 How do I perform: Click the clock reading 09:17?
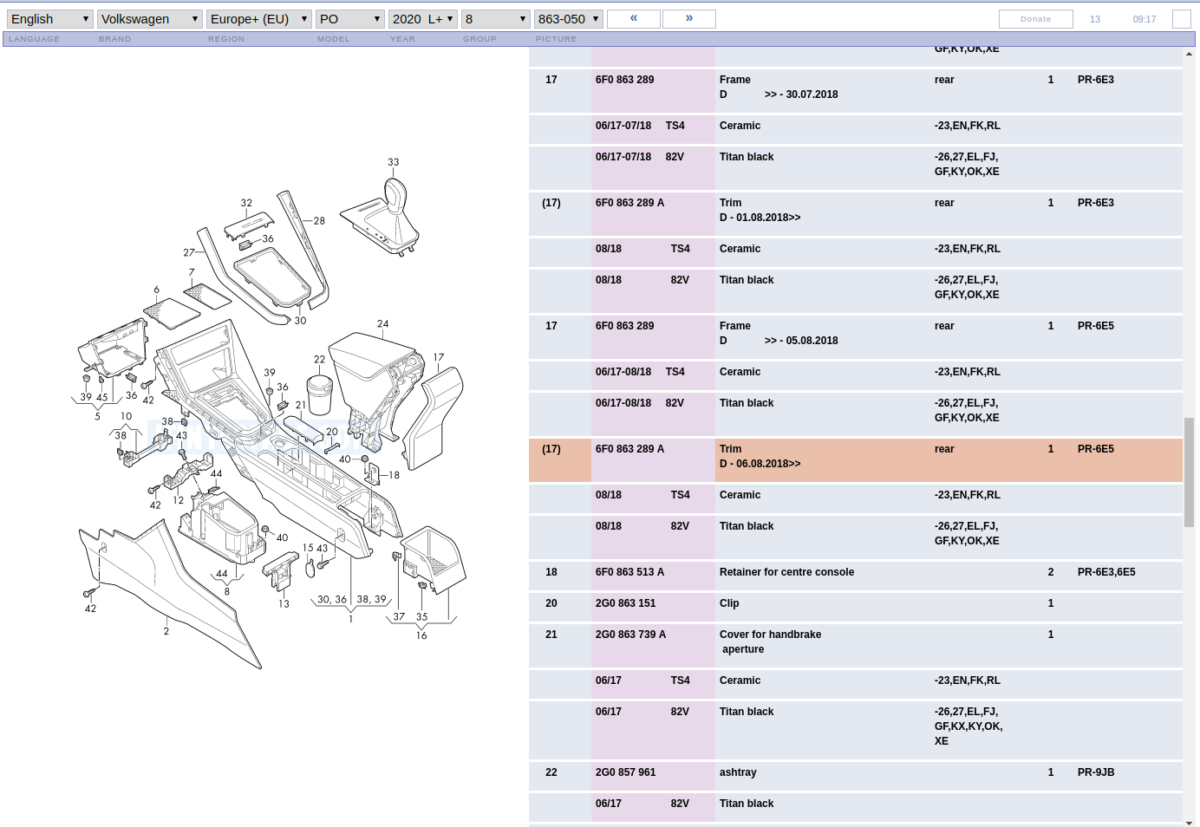[1144, 19]
